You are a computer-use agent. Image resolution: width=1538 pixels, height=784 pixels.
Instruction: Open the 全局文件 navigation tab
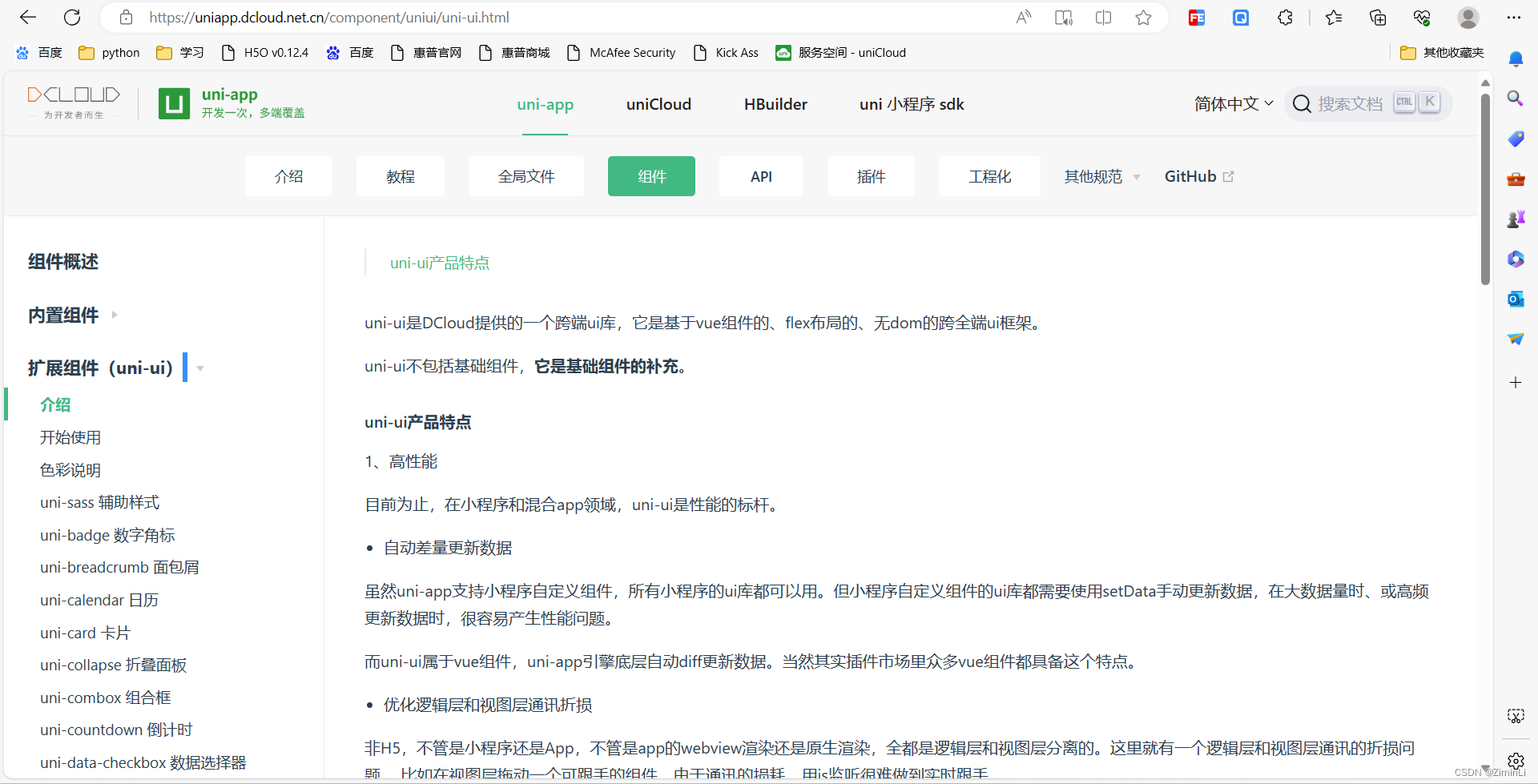click(x=526, y=176)
